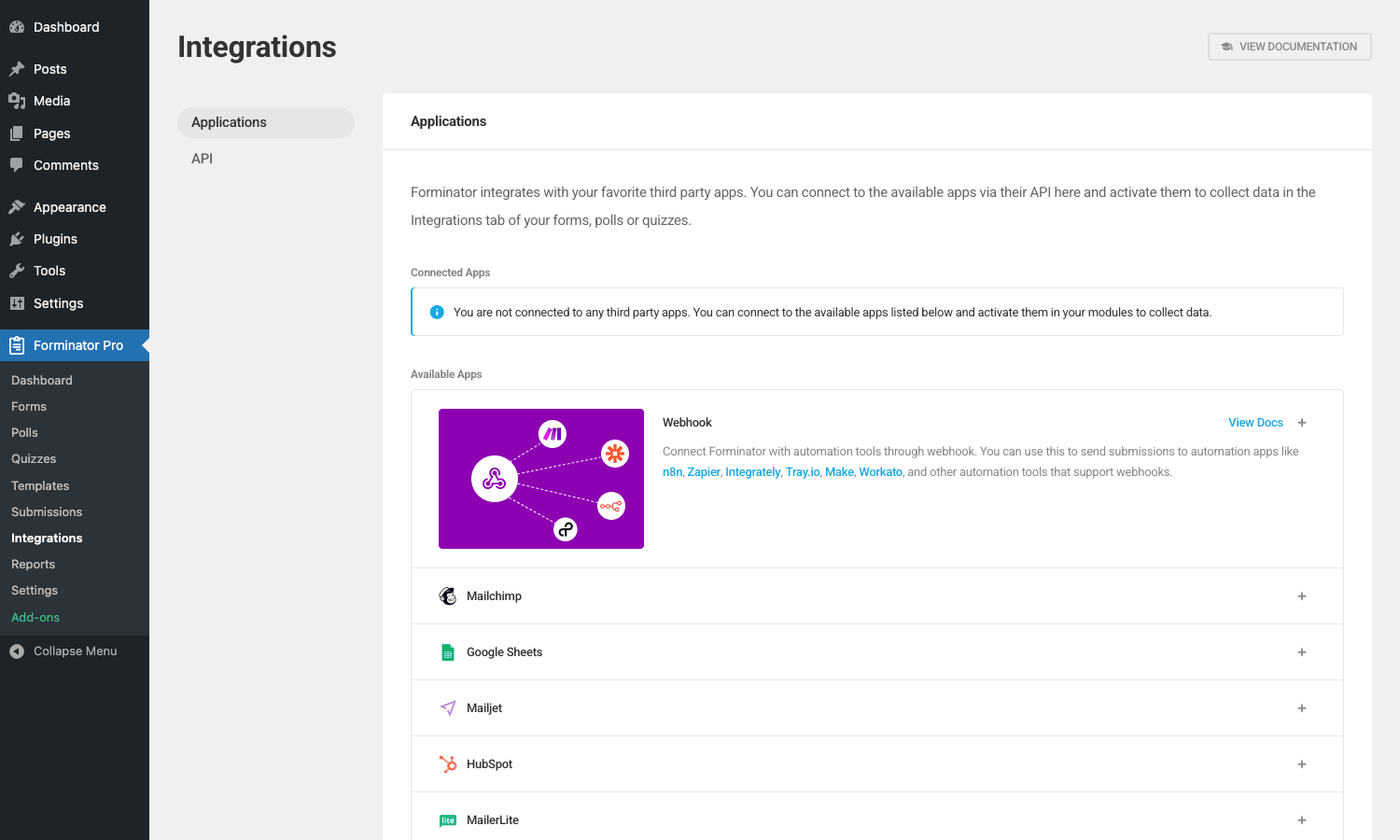The width and height of the screenshot is (1400, 840).
Task: Click the Available Apps heading
Action: tap(446, 374)
